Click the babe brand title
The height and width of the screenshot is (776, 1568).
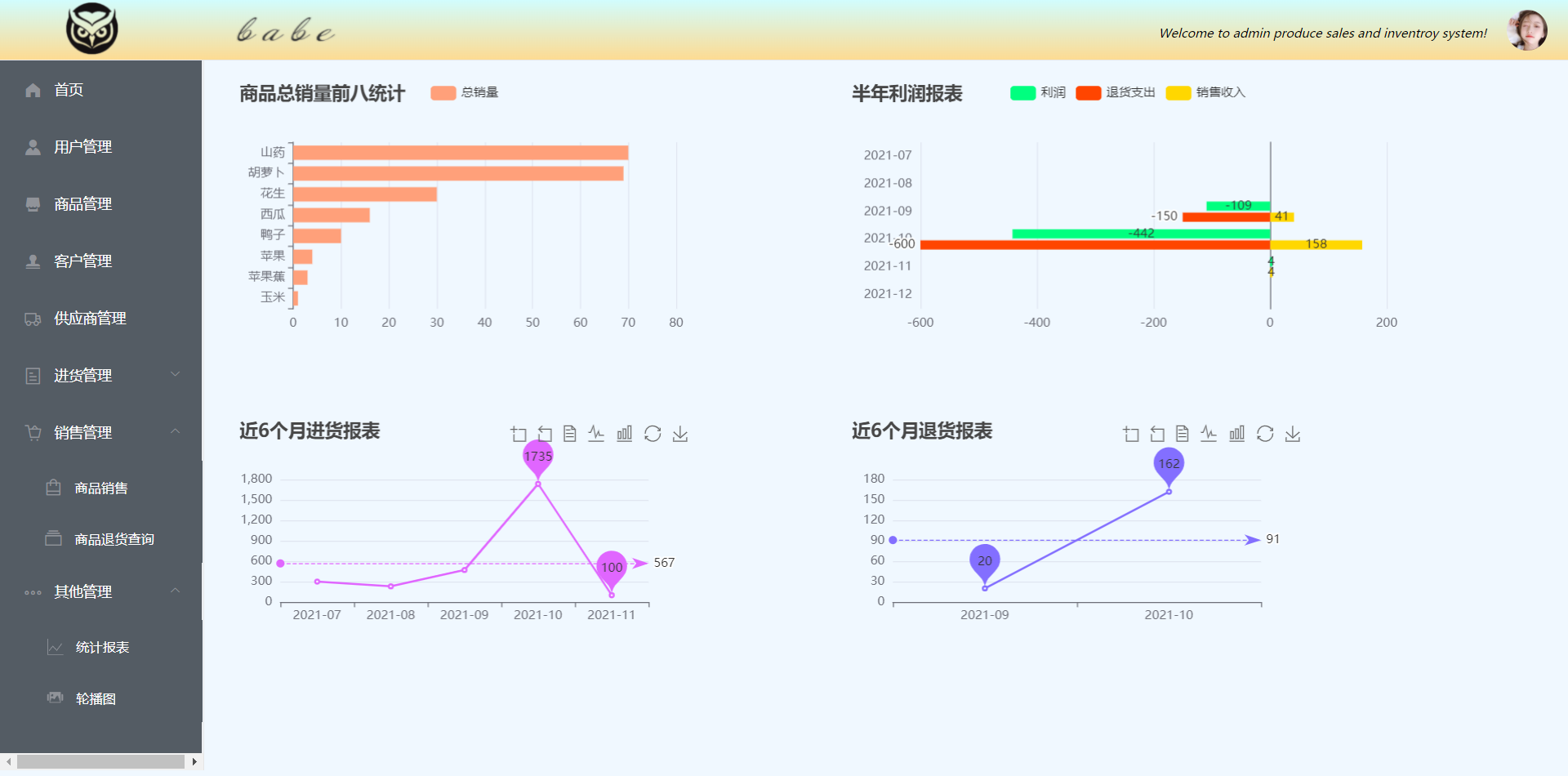point(285,31)
